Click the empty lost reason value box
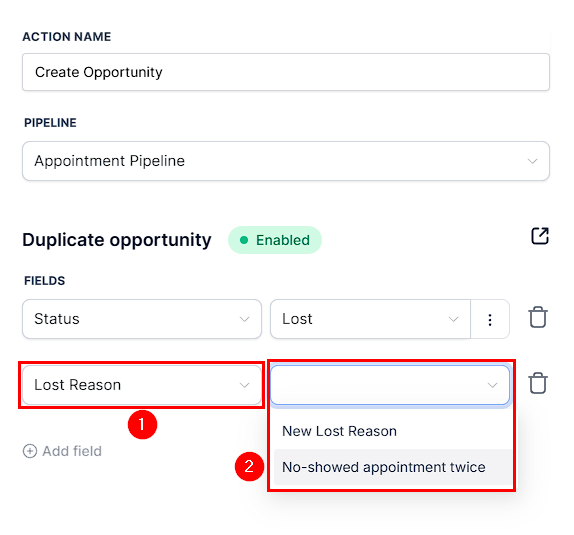Viewport: 574px width, 535px height. coord(390,385)
